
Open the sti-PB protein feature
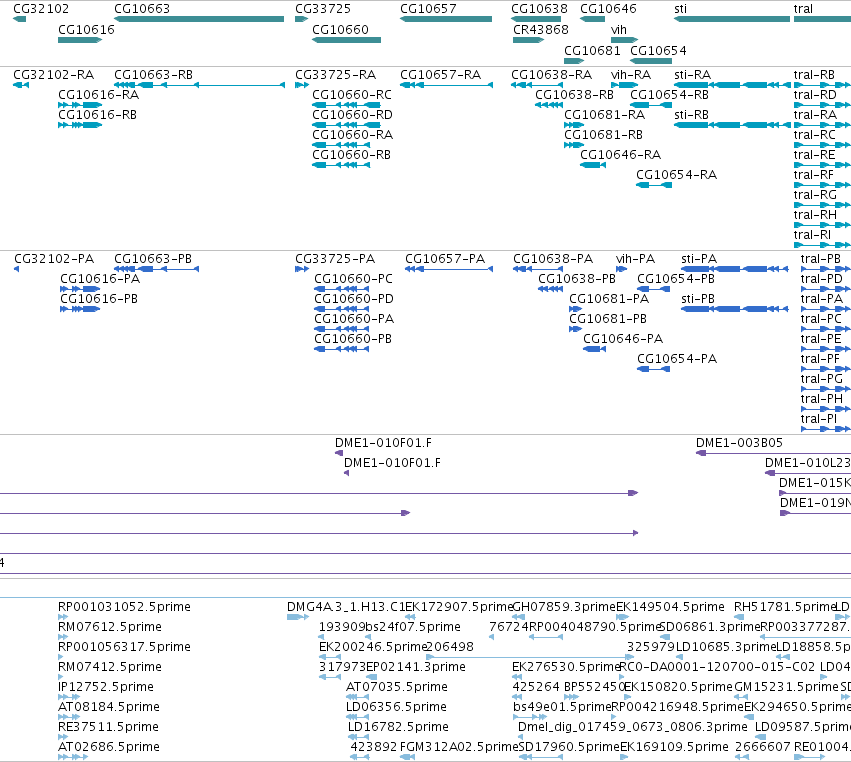click(x=734, y=309)
